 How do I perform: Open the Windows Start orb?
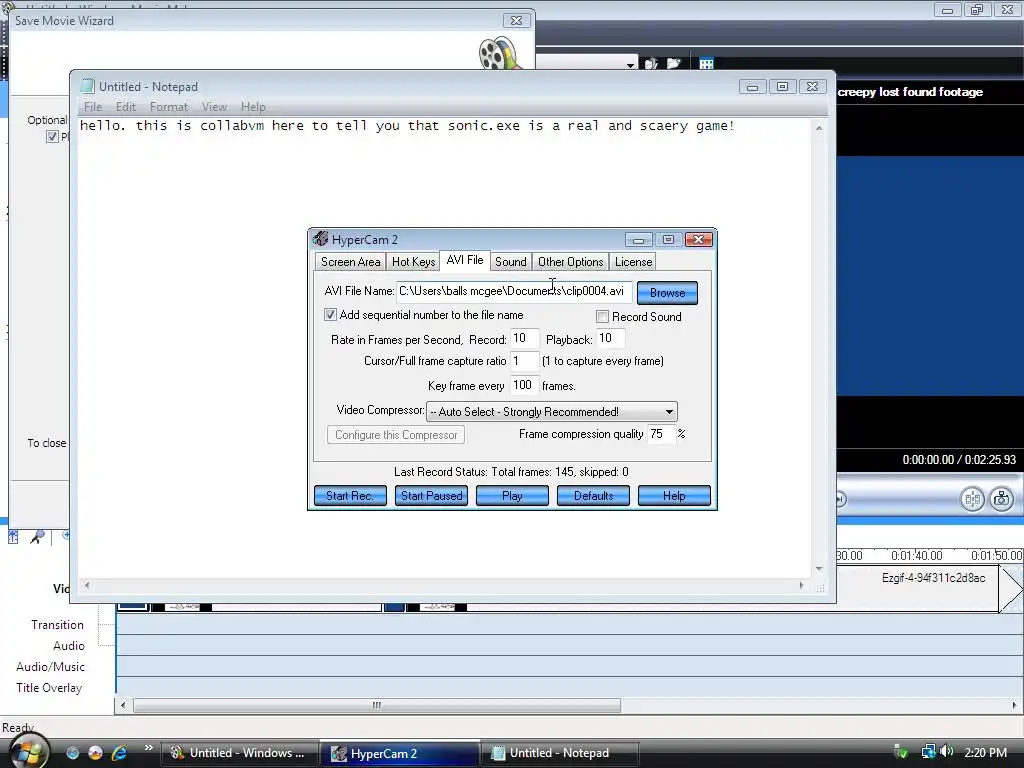click(27, 751)
